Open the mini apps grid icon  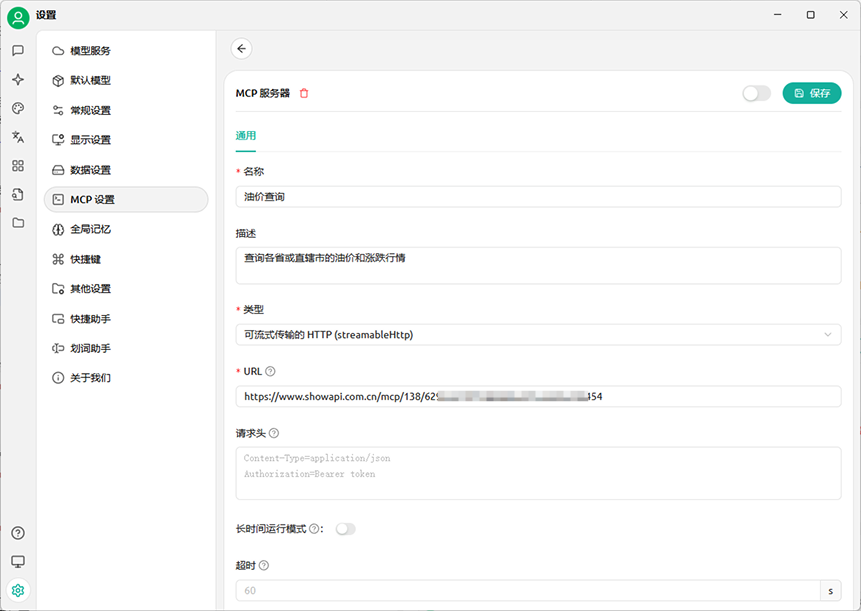(x=18, y=166)
